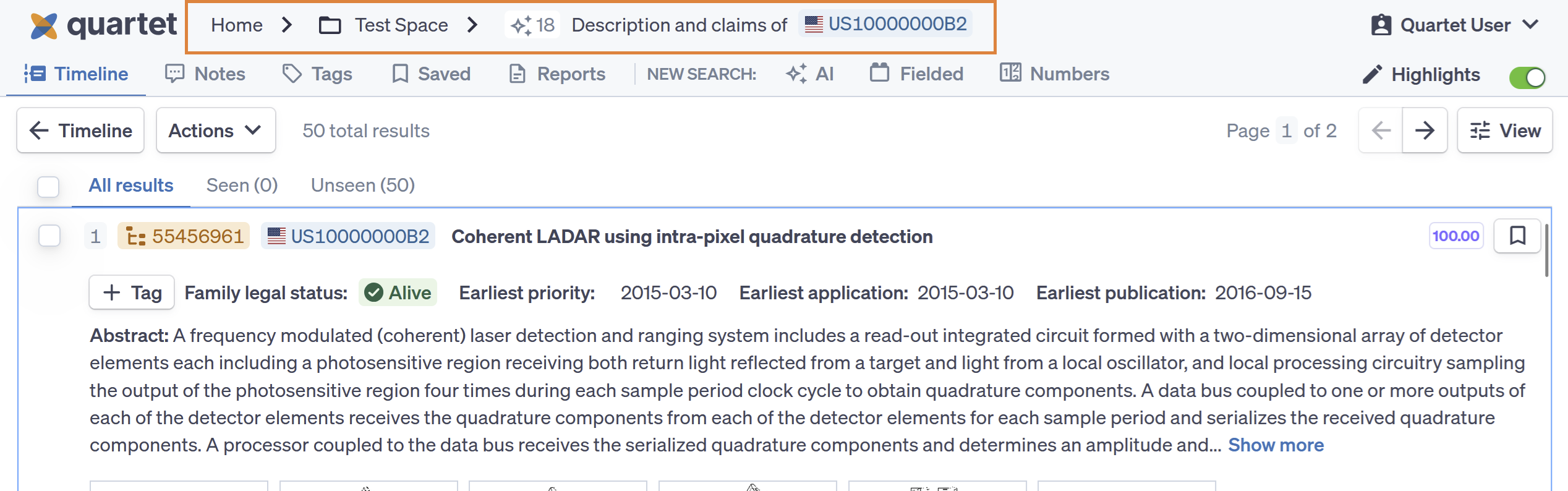
Task: Open the Actions dropdown
Action: [x=215, y=130]
